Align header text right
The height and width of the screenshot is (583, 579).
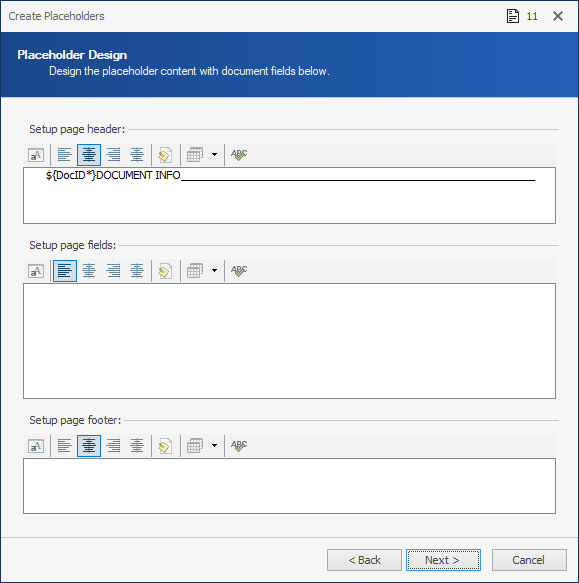coord(113,155)
